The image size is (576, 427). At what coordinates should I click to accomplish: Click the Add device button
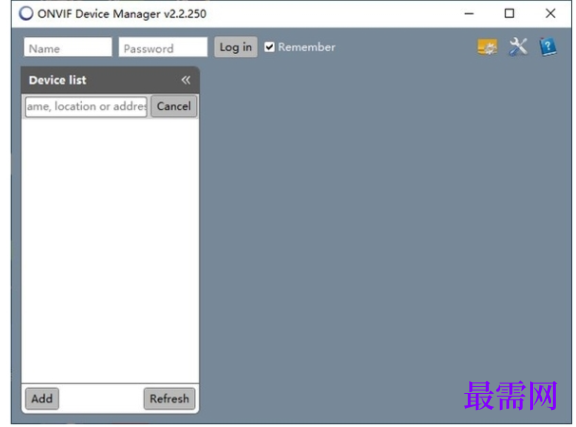tap(42, 399)
